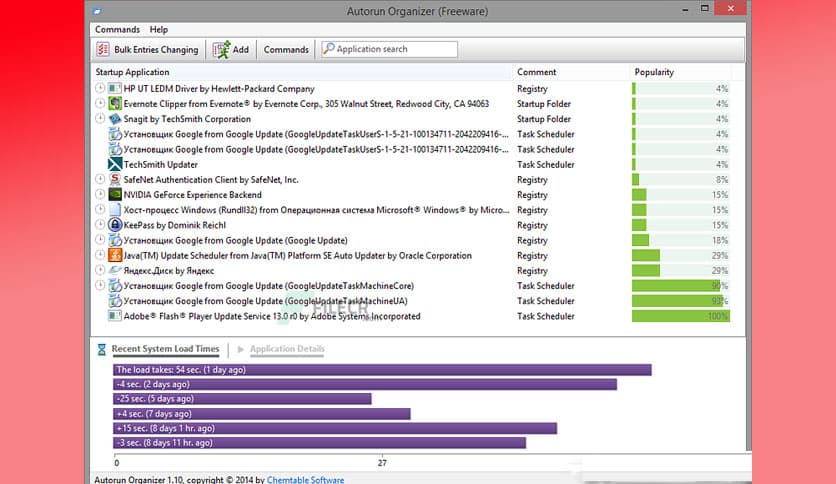Select 'TechSmith Updater' entry text
The height and width of the screenshot is (484, 836).
[160, 165]
